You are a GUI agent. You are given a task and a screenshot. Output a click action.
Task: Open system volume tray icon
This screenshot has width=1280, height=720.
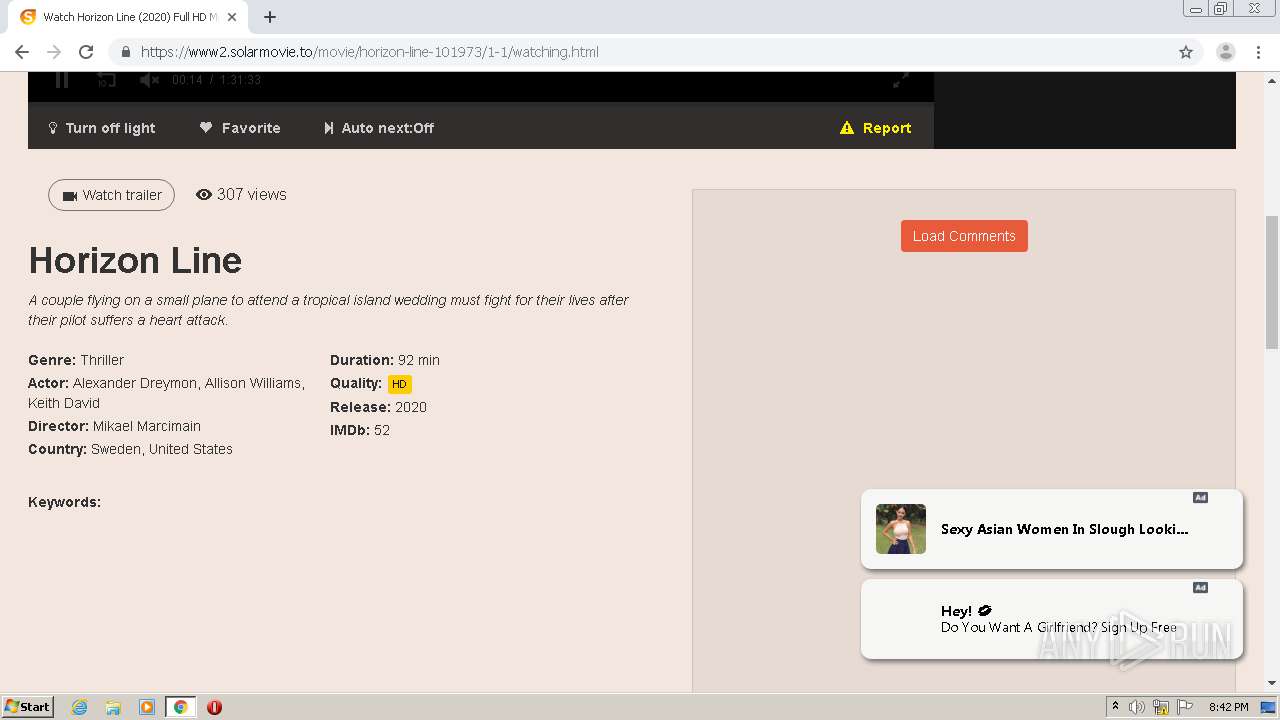click(1137, 707)
